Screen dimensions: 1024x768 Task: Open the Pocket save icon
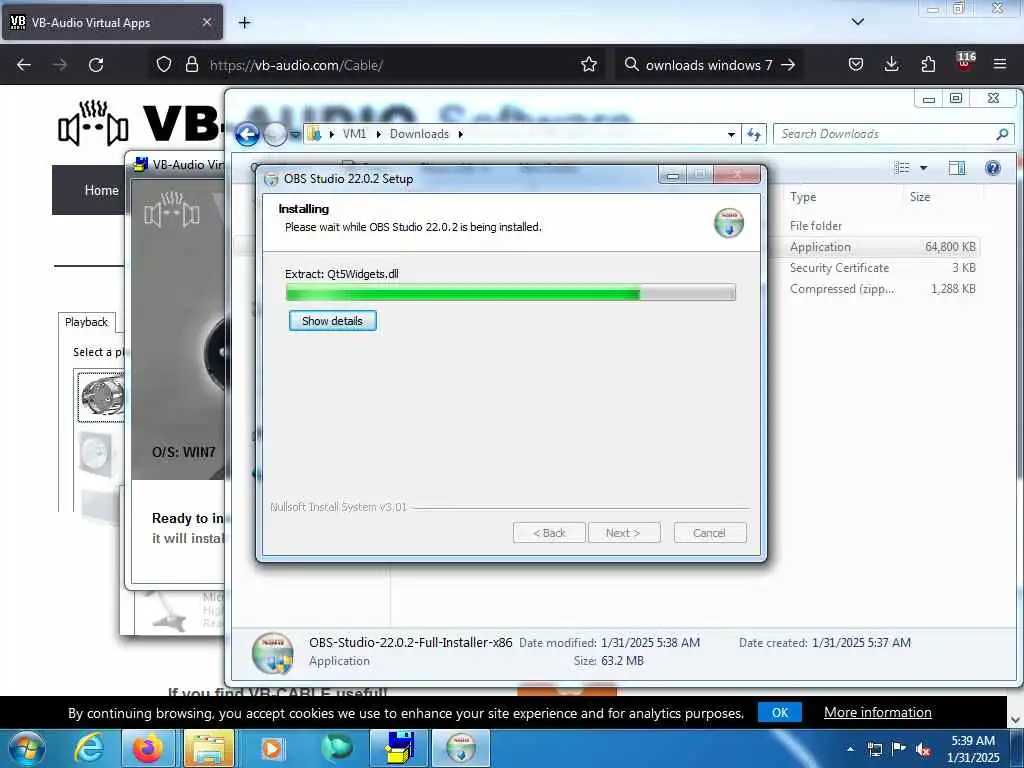856,65
